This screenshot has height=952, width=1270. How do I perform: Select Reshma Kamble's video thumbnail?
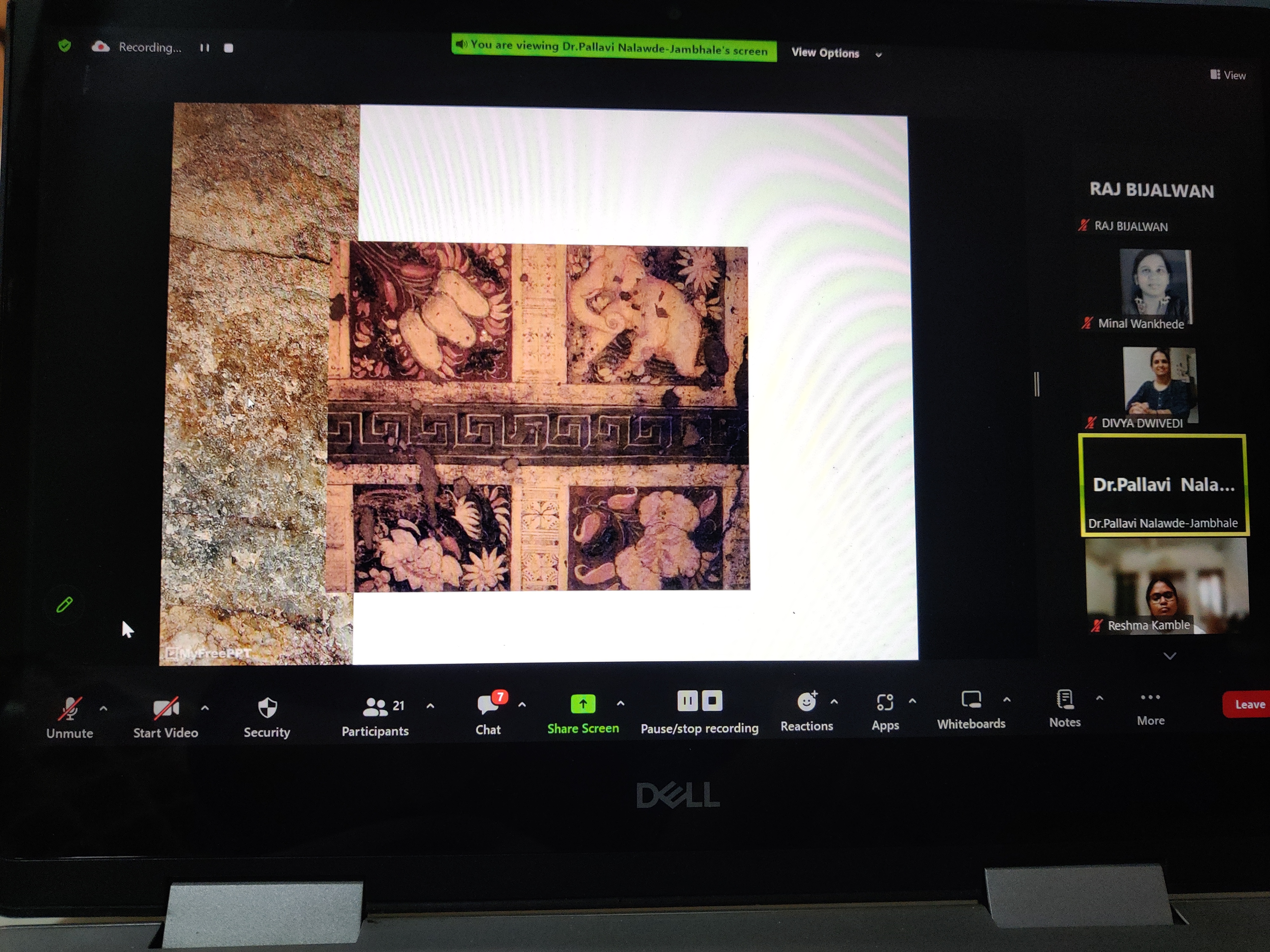point(1167,585)
